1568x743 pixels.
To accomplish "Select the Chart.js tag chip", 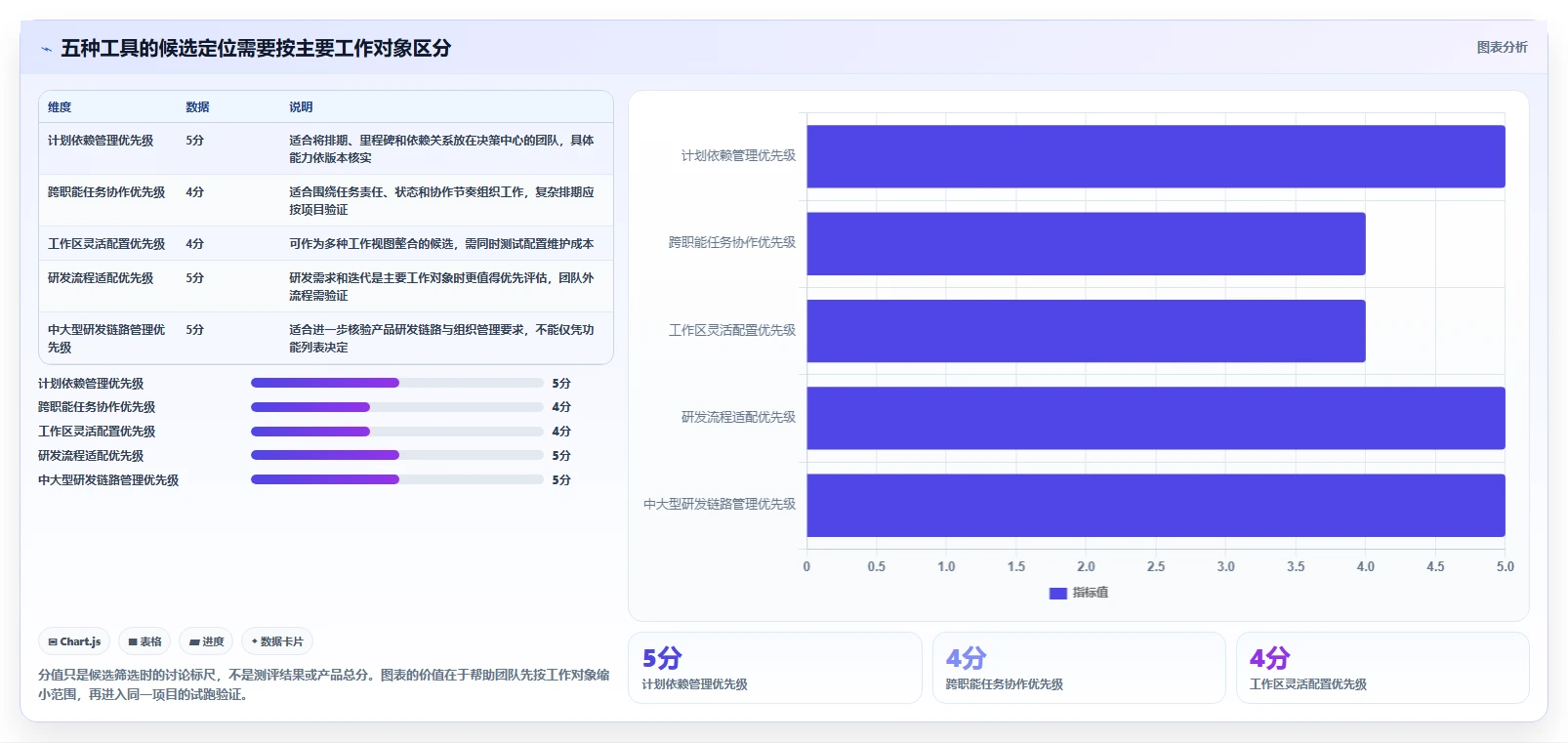I will tap(74, 641).
